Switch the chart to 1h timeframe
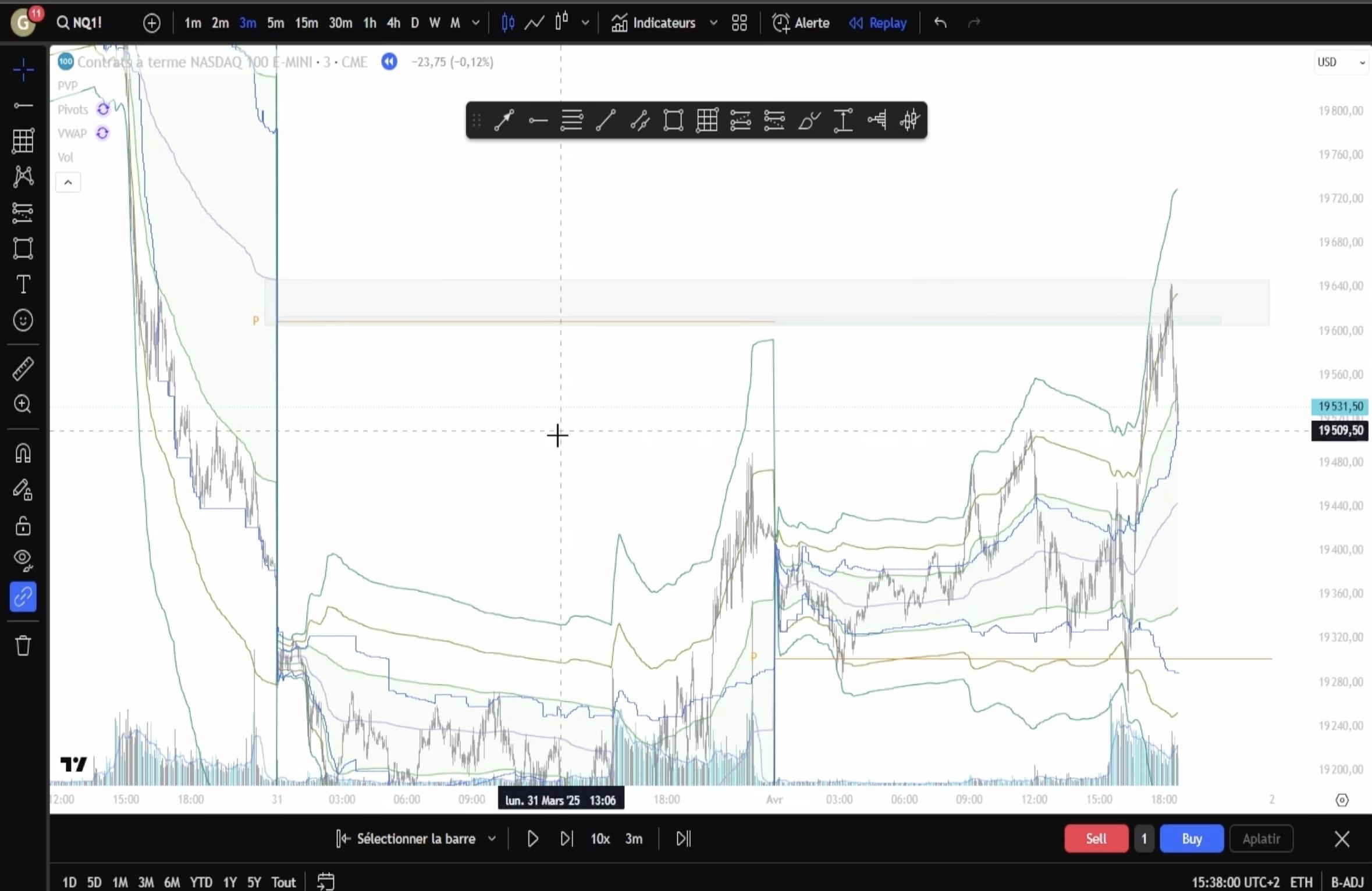 [370, 23]
